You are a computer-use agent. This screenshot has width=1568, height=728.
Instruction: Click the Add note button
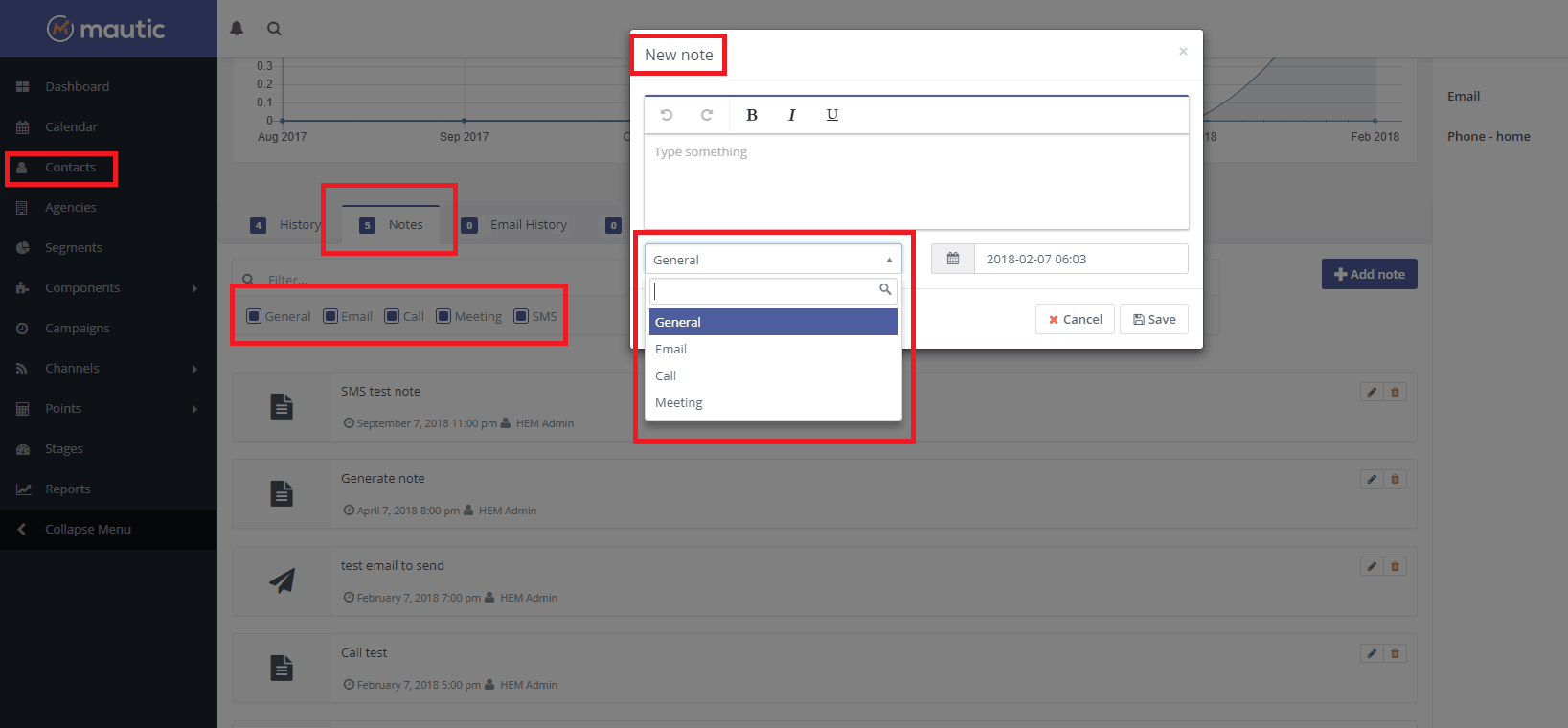coord(1370,274)
